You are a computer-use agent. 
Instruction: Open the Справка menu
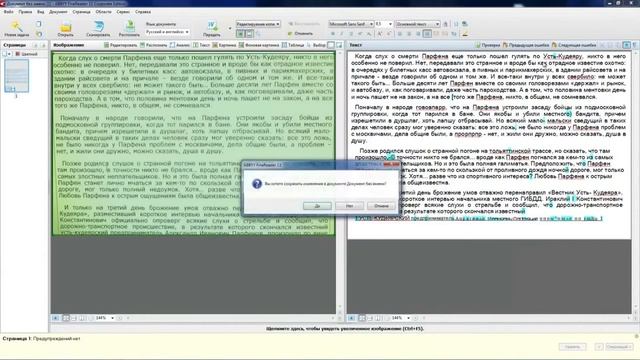tap(143, 12)
